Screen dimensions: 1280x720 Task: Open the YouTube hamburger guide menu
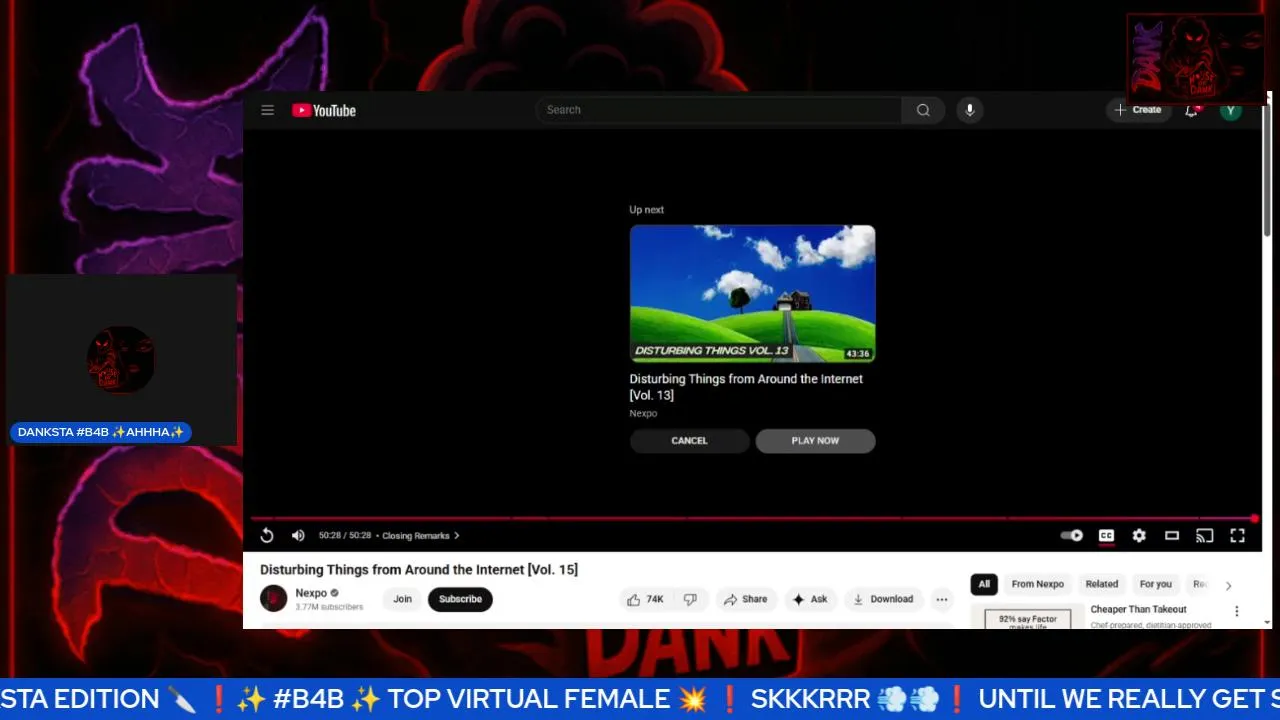pyautogui.click(x=267, y=110)
